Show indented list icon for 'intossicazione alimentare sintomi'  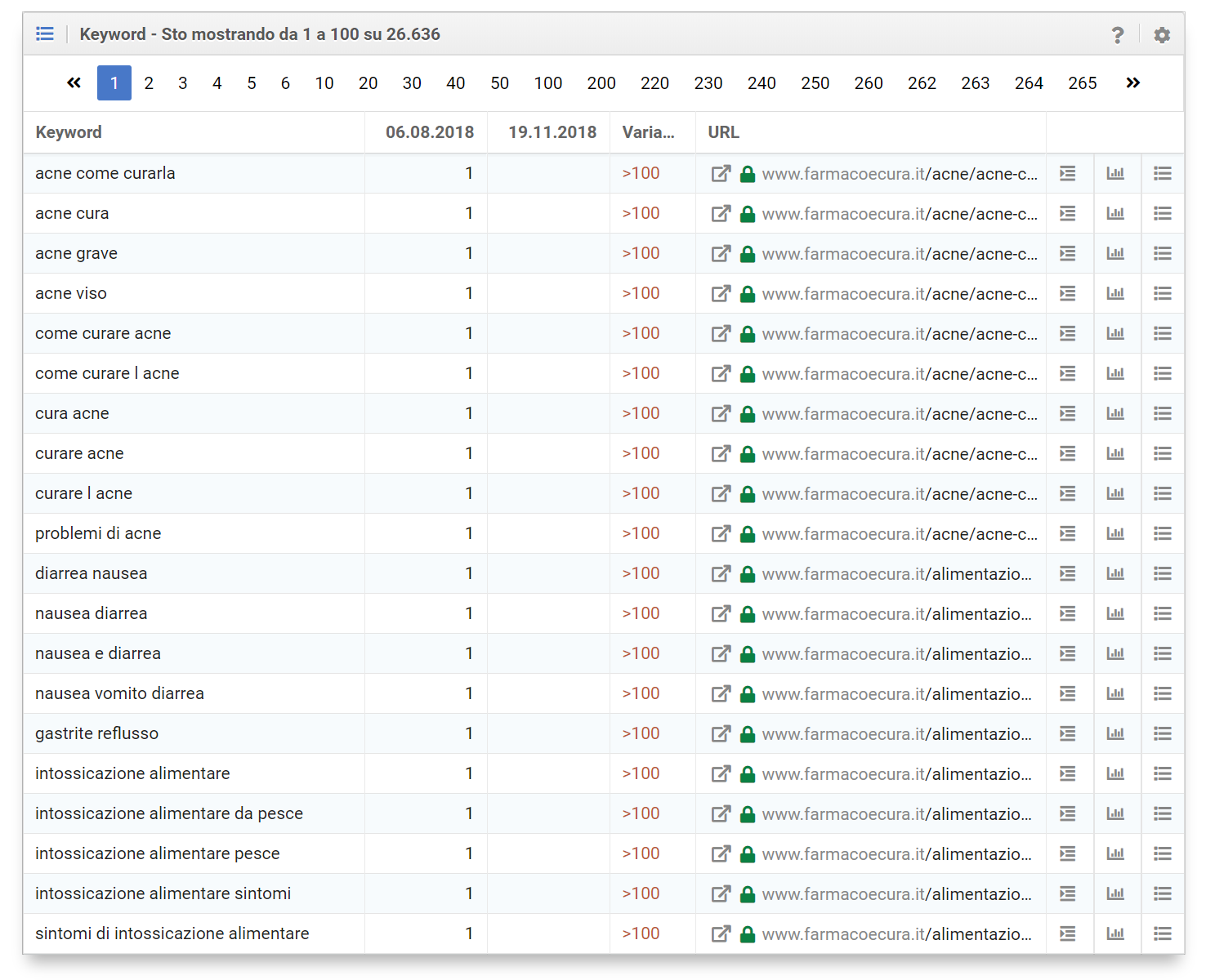point(1067,893)
